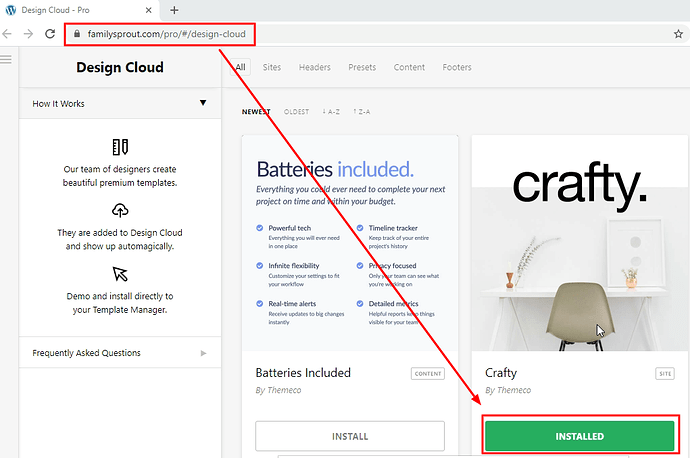Click the browser forward arrow

(28, 34)
